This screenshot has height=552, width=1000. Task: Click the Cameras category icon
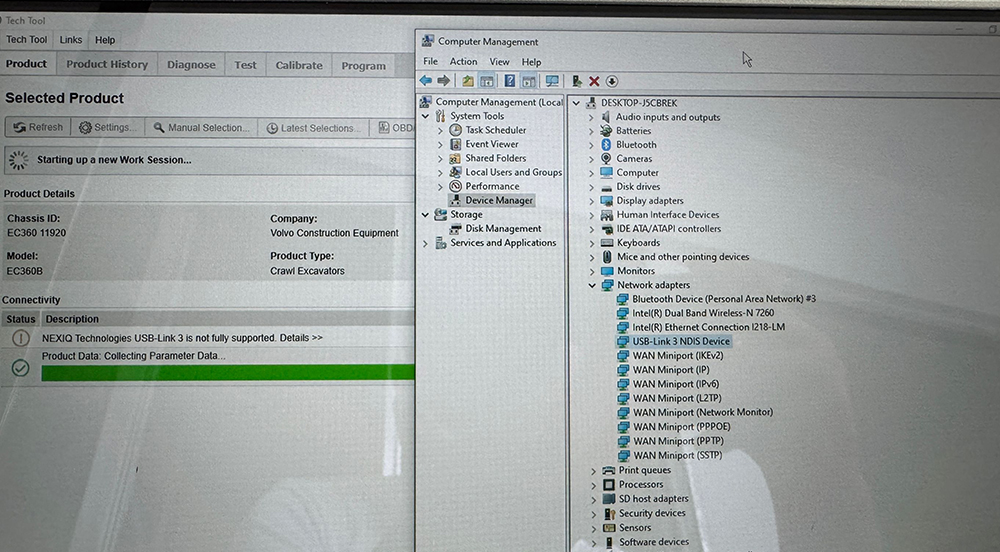[607, 159]
